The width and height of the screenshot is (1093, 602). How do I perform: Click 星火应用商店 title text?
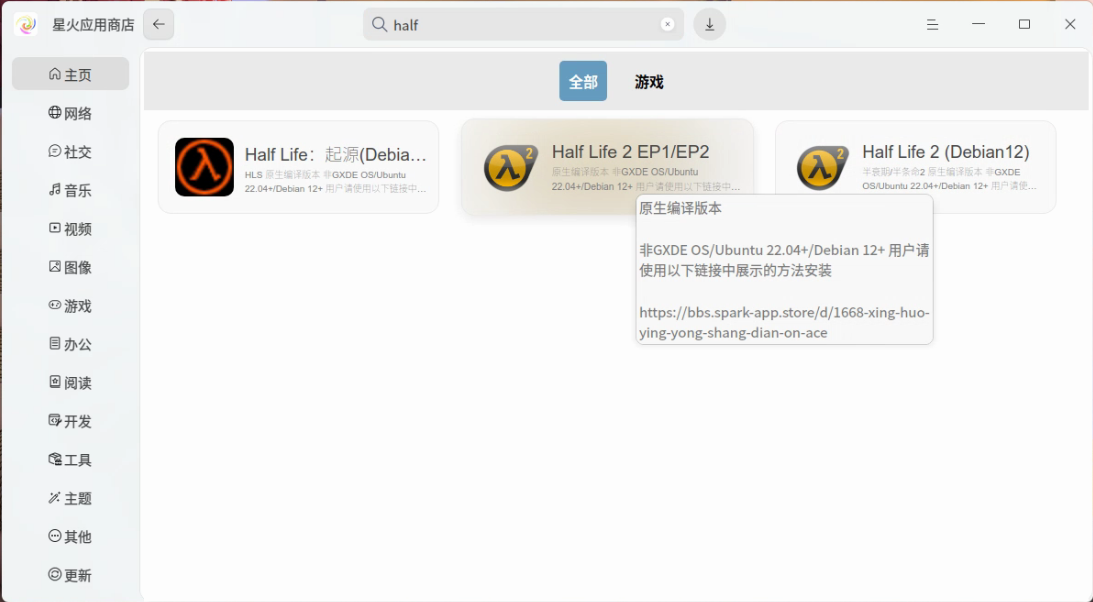point(93,25)
